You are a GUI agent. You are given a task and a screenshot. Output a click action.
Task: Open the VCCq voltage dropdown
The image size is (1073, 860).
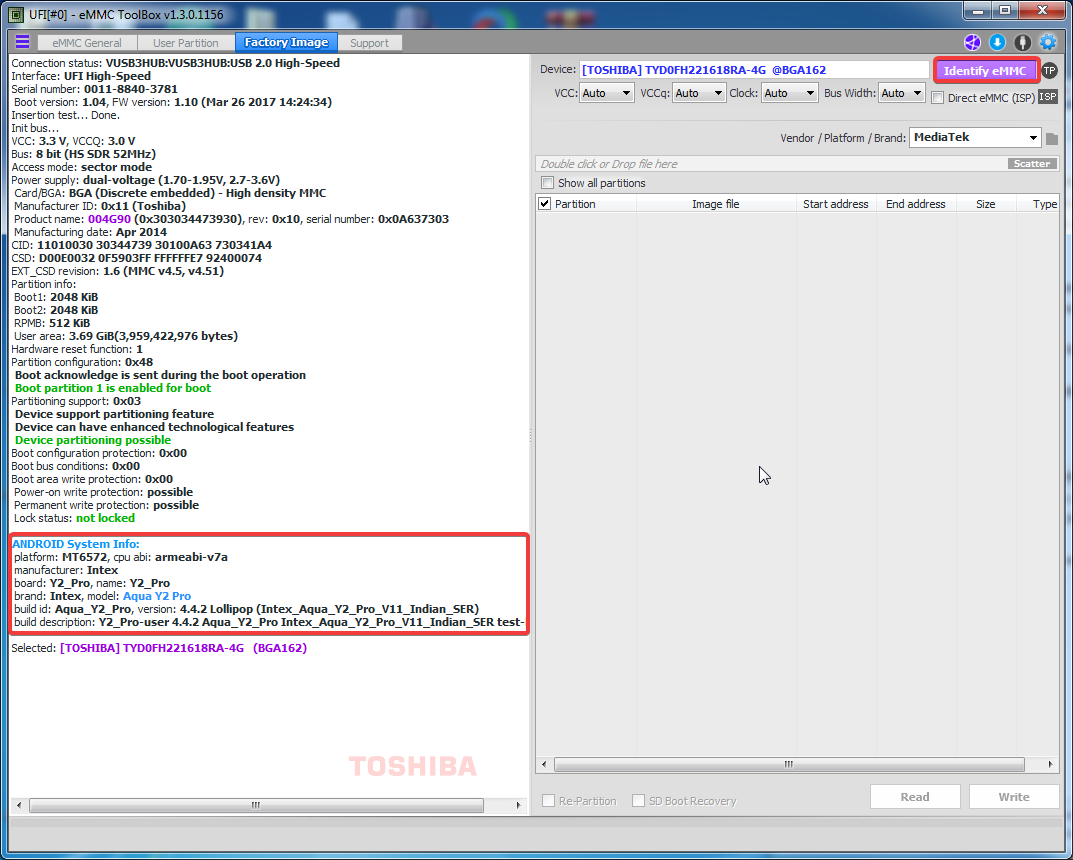click(699, 93)
